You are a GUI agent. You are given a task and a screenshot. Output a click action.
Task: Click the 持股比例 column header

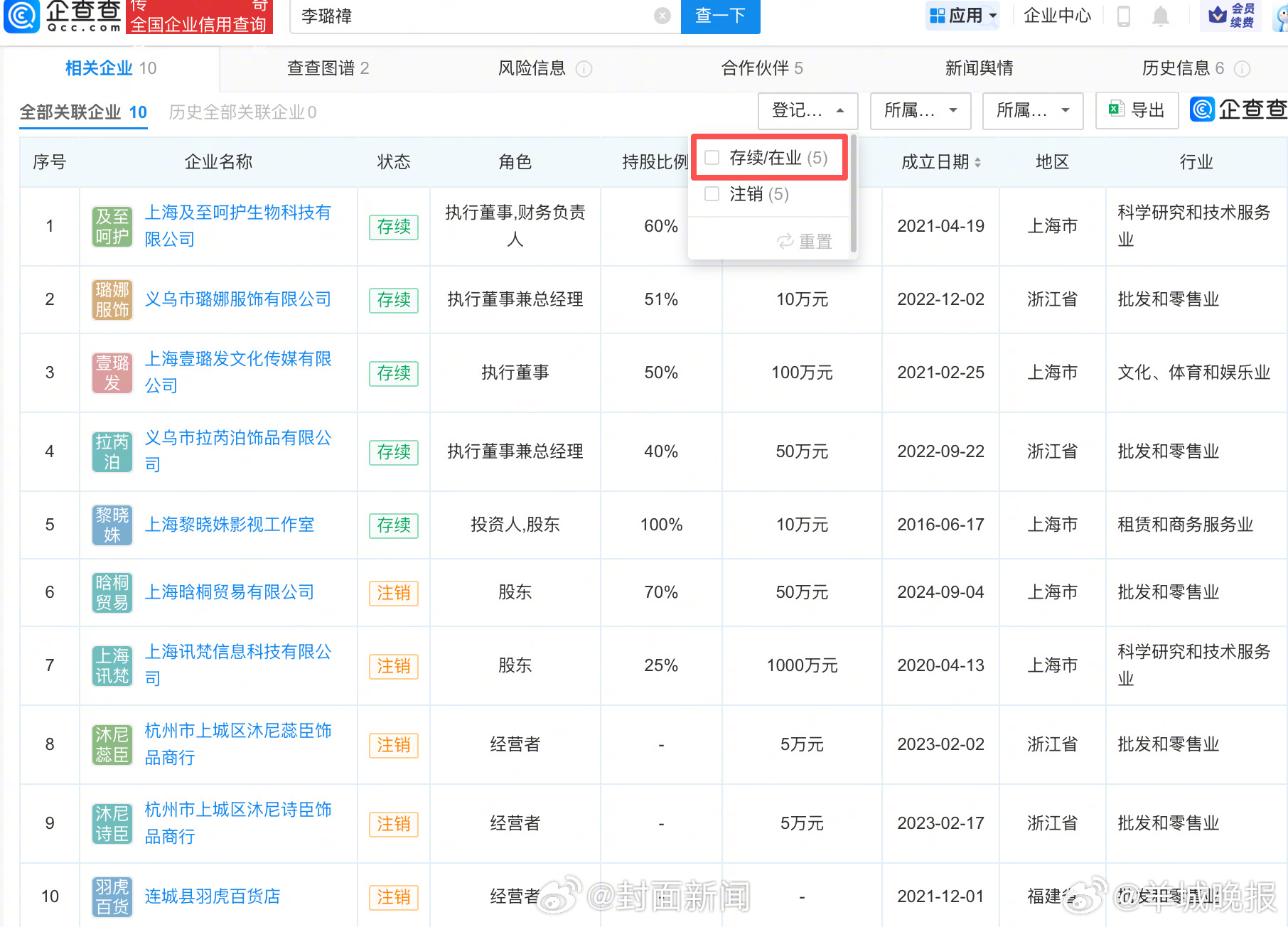(x=655, y=162)
